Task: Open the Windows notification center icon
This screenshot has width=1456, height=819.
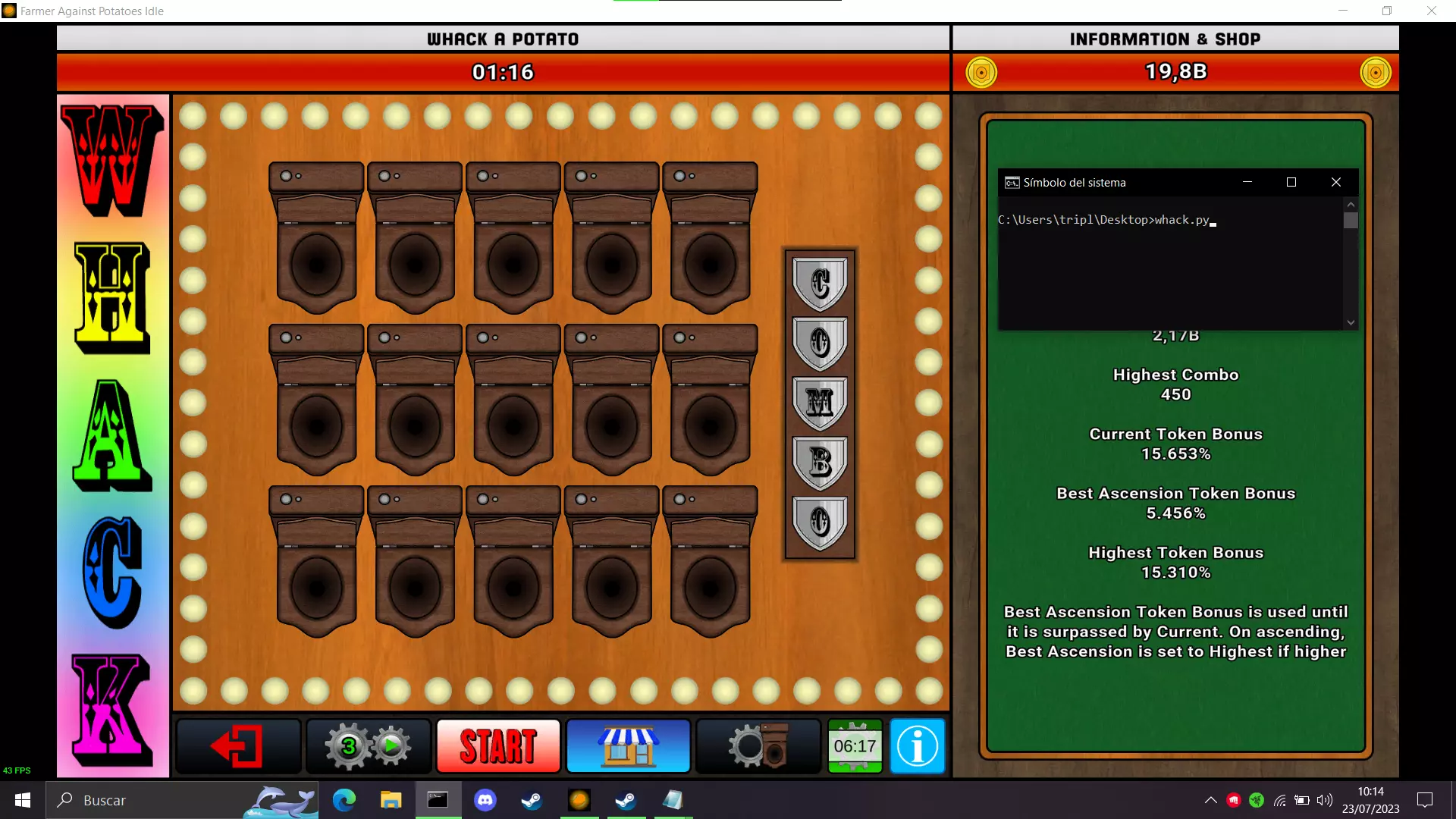Action: (x=1425, y=800)
